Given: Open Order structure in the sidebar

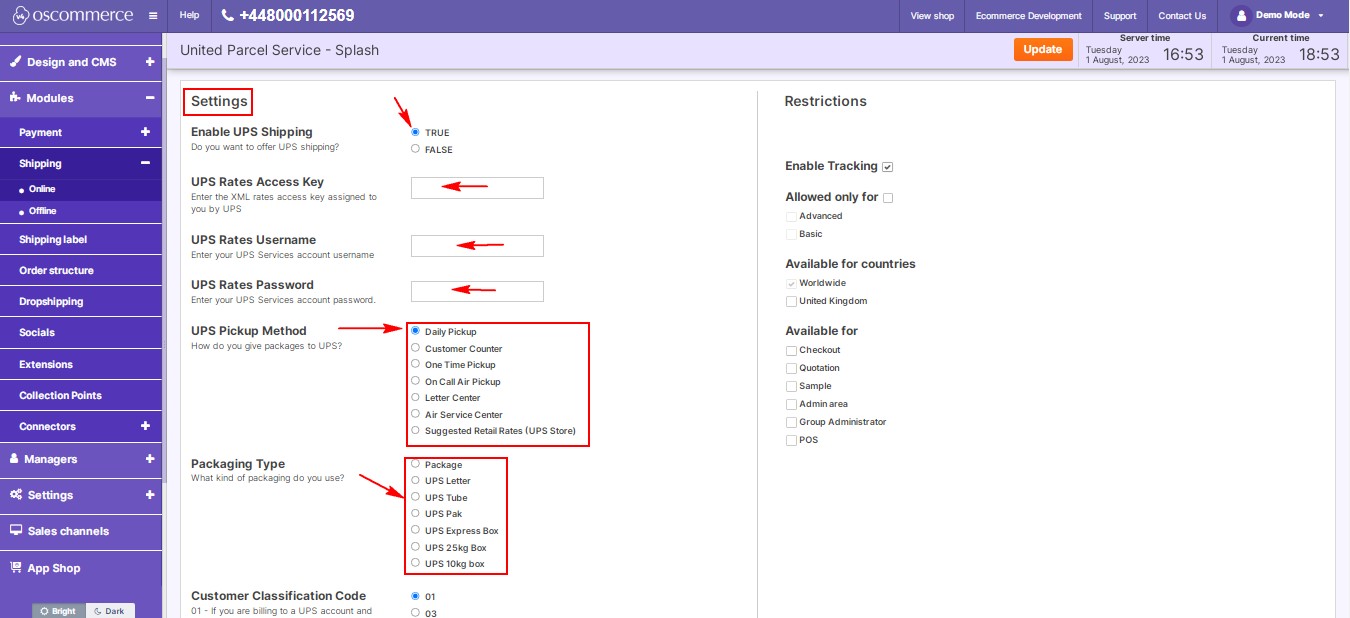Looking at the screenshot, I should coord(56,271).
